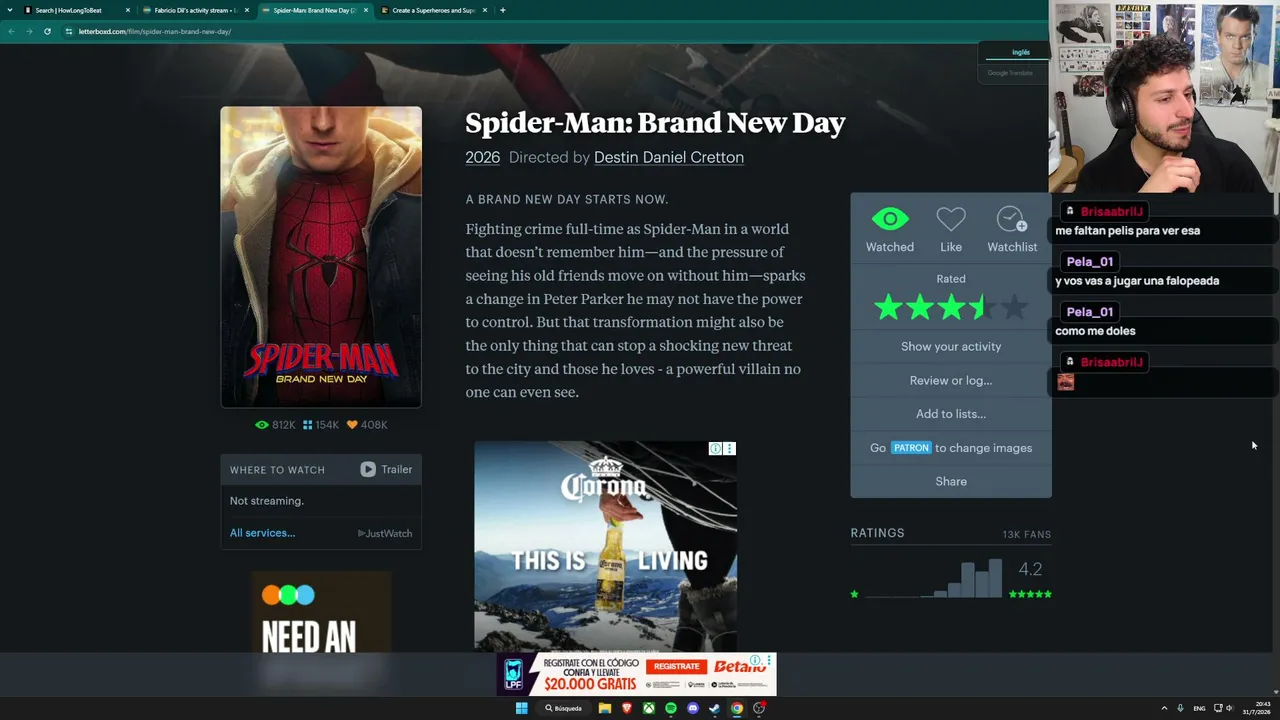Show hidden system tray icons

click(x=1164, y=708)
